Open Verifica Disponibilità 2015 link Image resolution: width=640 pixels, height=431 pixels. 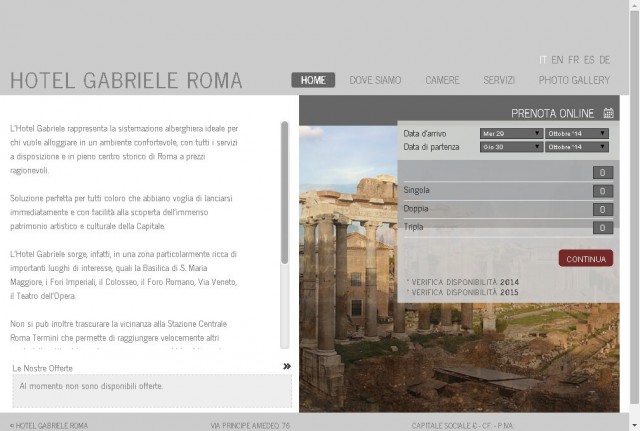(x=463, y=292)
